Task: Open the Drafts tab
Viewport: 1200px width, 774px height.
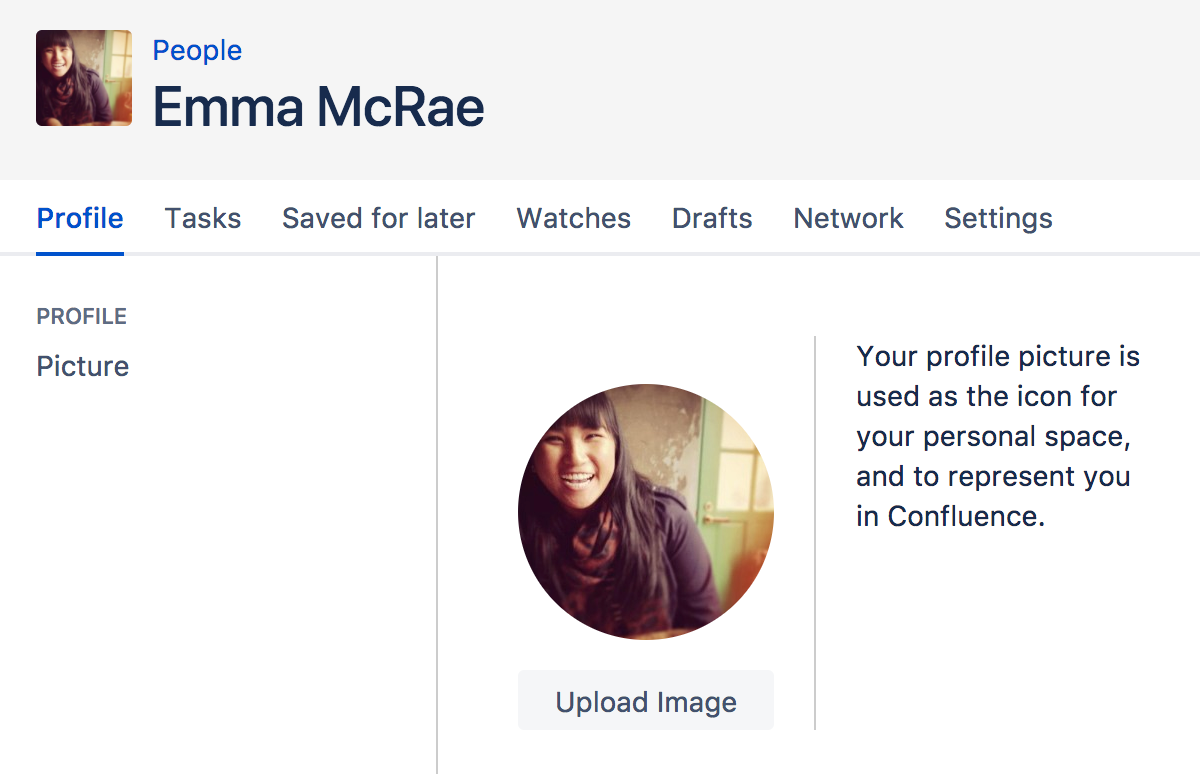Action: (x=712, y=218)
